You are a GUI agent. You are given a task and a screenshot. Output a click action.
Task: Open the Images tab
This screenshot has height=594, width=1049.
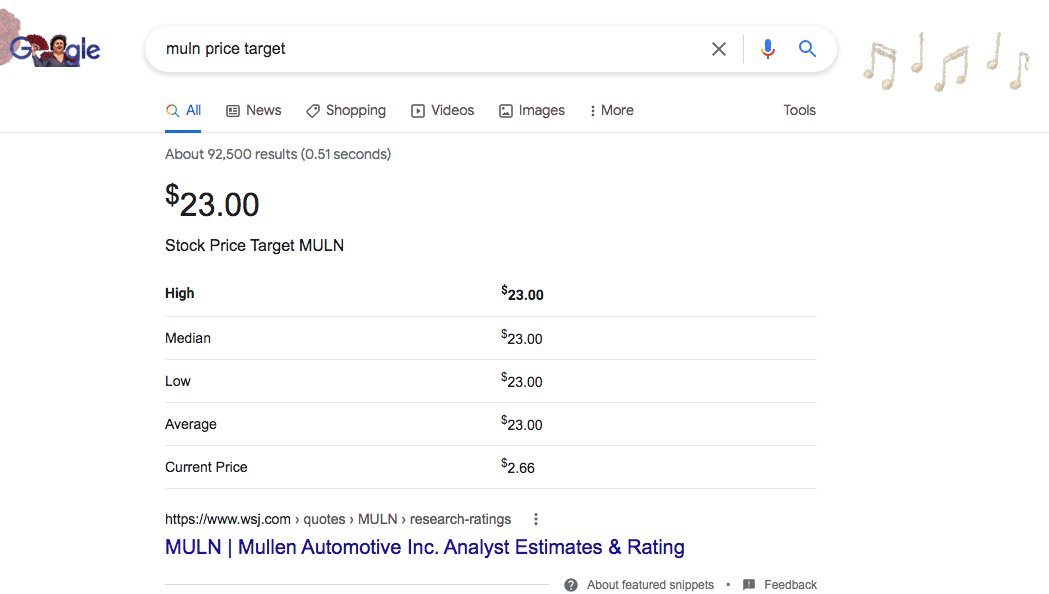[532, 110]
